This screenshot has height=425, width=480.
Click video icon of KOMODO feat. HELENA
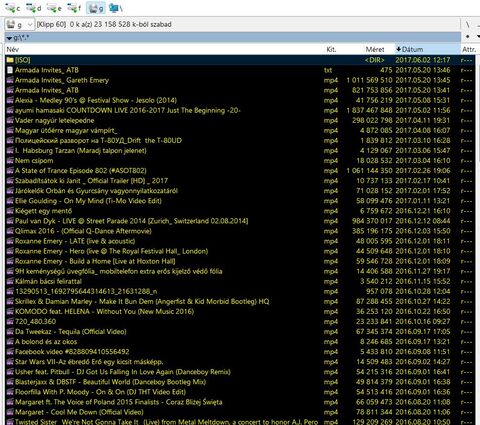pyautogui.click(x=10, y=311)
